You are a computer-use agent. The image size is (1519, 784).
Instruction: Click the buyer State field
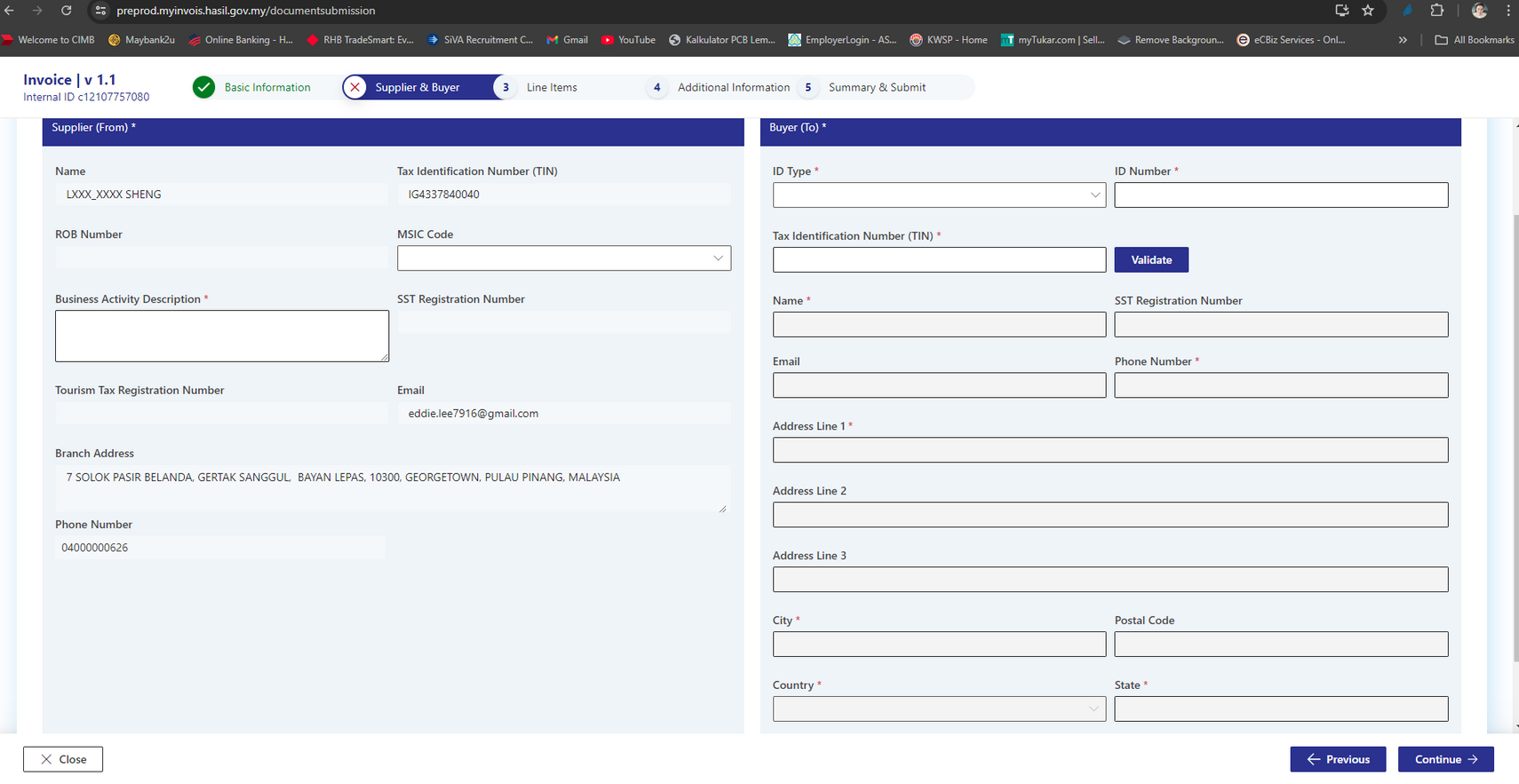click(1281, 709)
